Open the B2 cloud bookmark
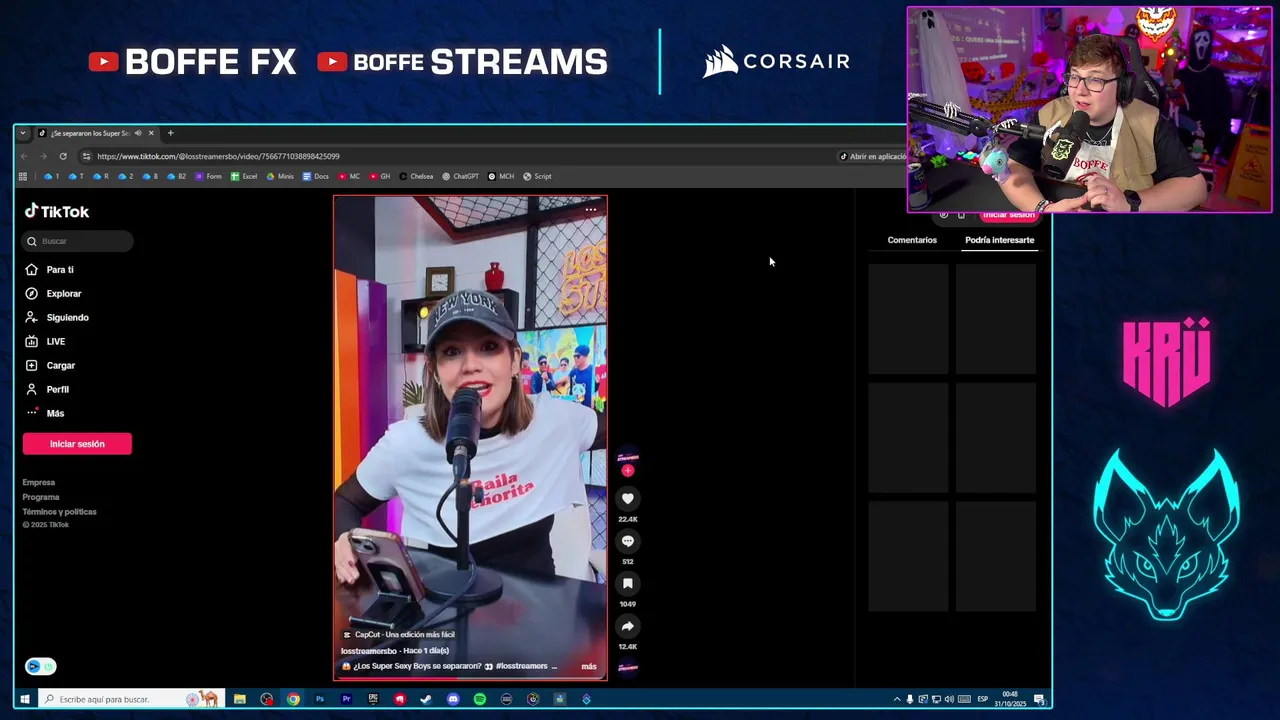 [177, 176]
